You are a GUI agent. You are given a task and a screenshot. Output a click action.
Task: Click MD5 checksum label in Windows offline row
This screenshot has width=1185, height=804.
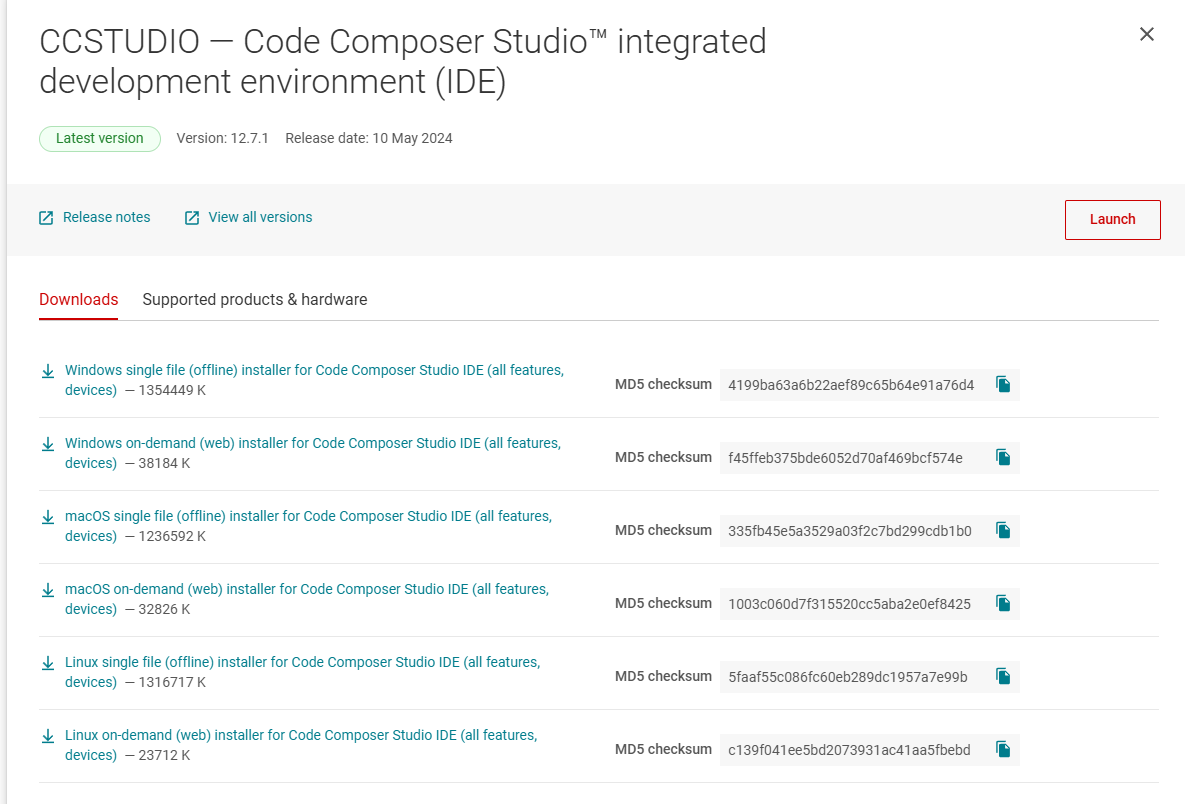coord(663,384)
